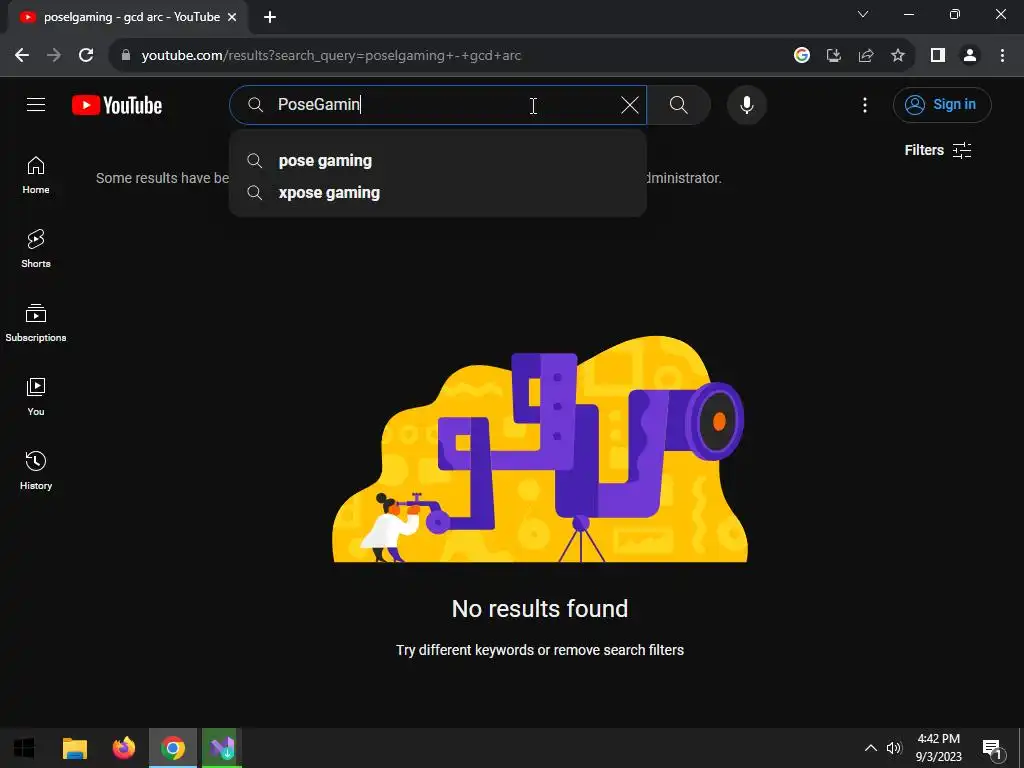Open Visual Studio Installer taskbar icon
The height and width of the screenshot is (768, 1024).
(222, 748)
